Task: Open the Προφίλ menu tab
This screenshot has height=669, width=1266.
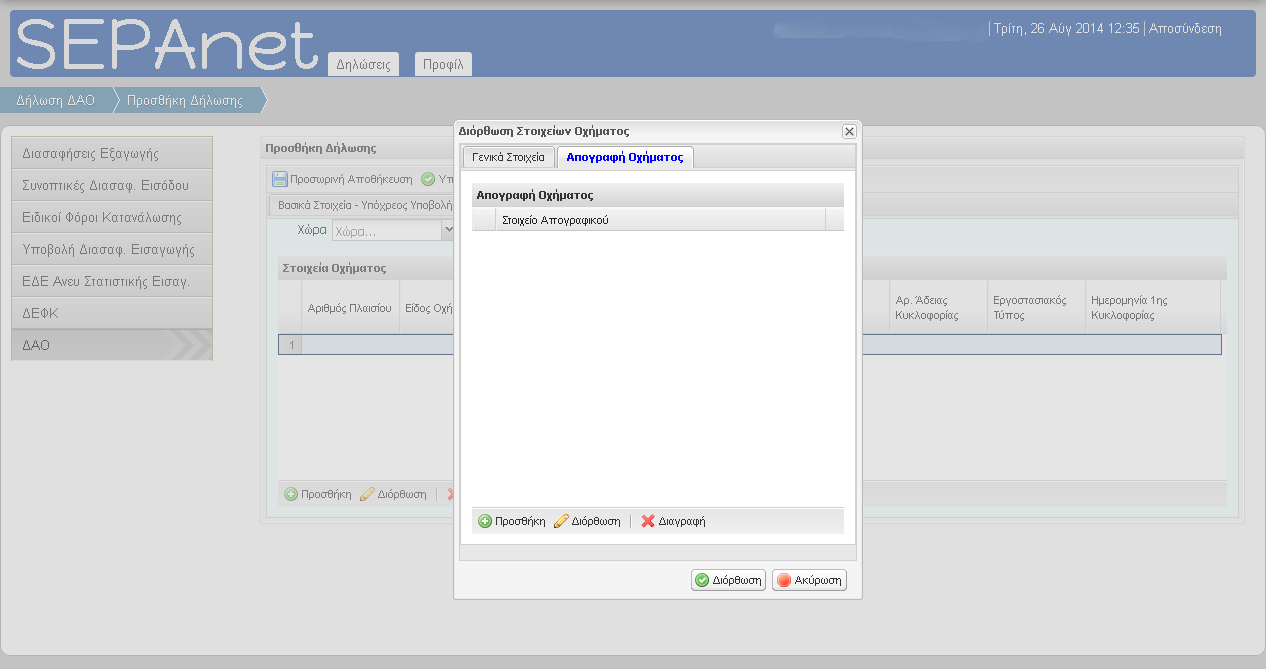Action: tap(443, 64)
